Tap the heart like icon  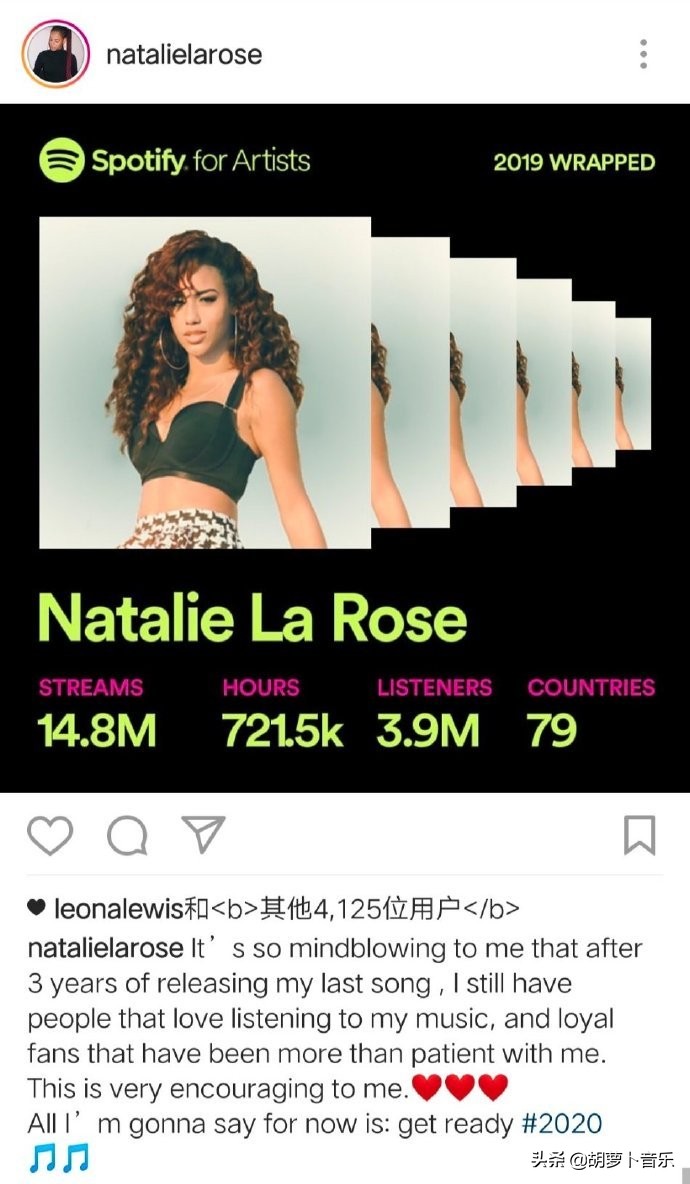coord(50,835)
